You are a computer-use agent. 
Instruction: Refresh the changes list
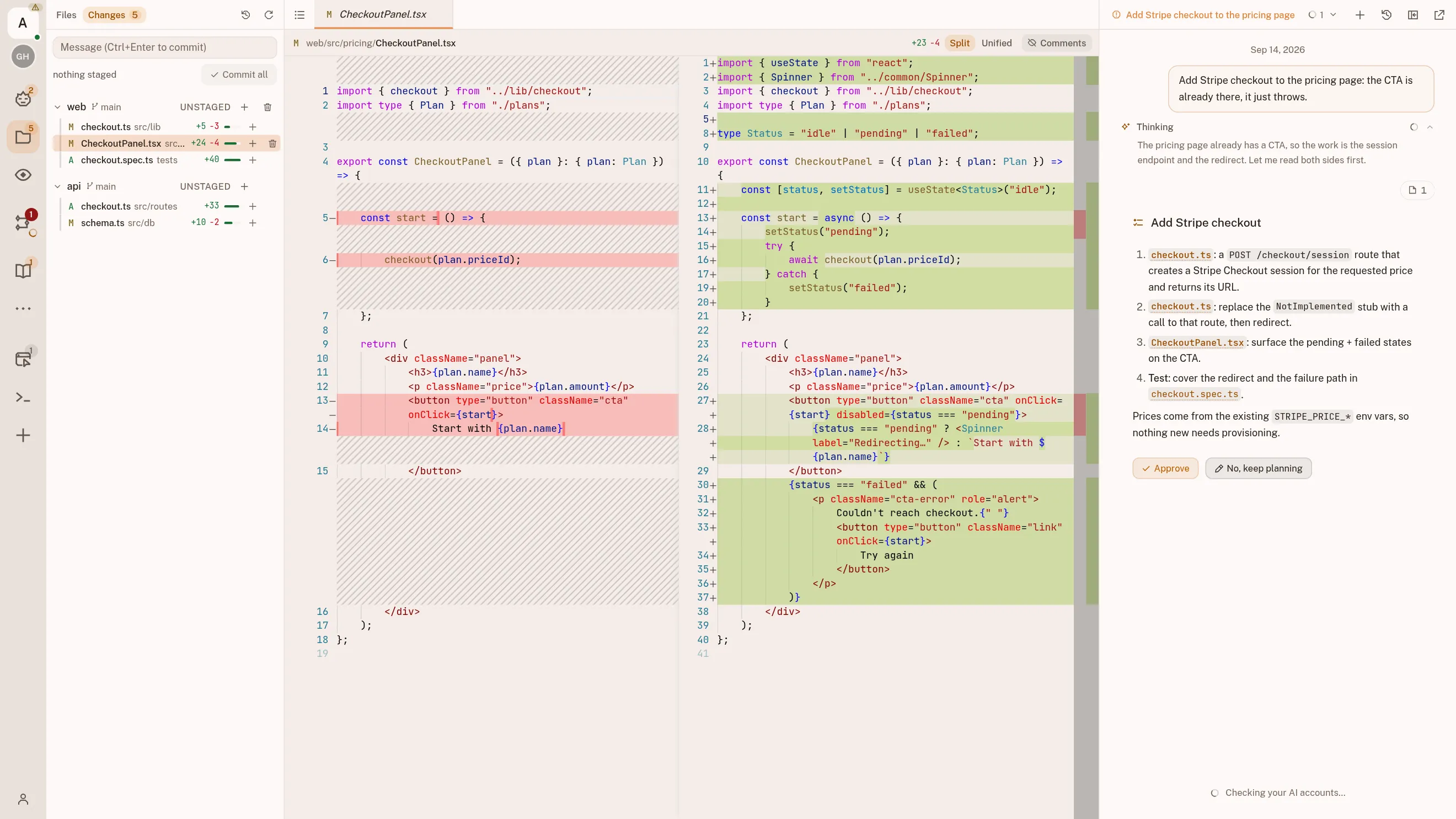coord(269,15)
